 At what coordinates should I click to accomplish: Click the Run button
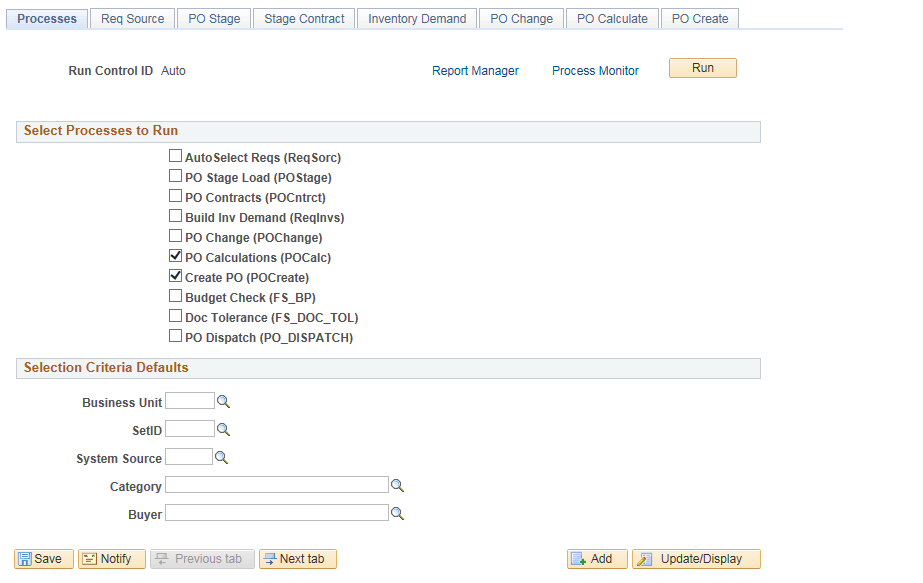(x=702, y=68)
